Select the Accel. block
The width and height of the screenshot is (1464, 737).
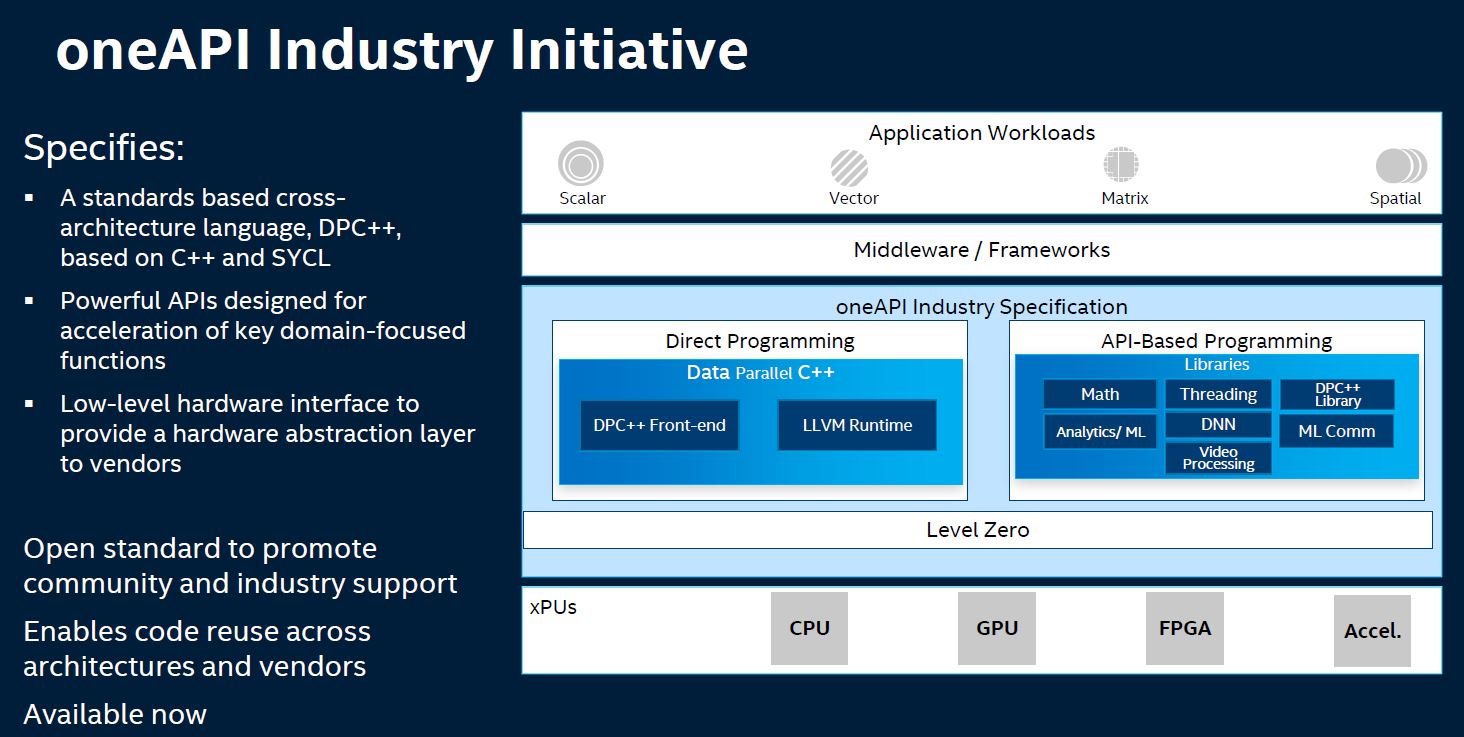[1372, 631]
